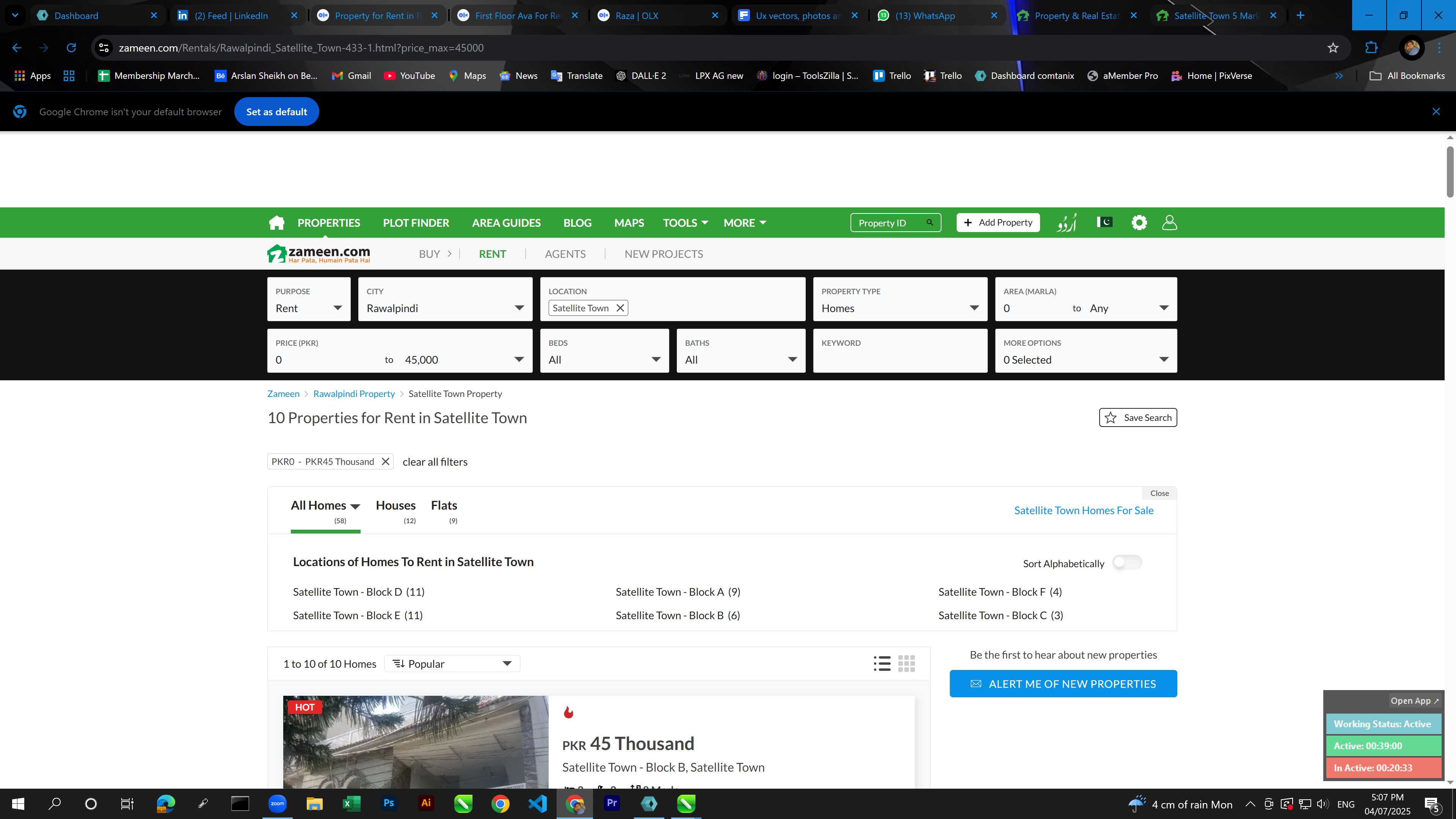Open the Baths dropdown
Viewport: 1456px width, 819px height.
click(741, 351)
